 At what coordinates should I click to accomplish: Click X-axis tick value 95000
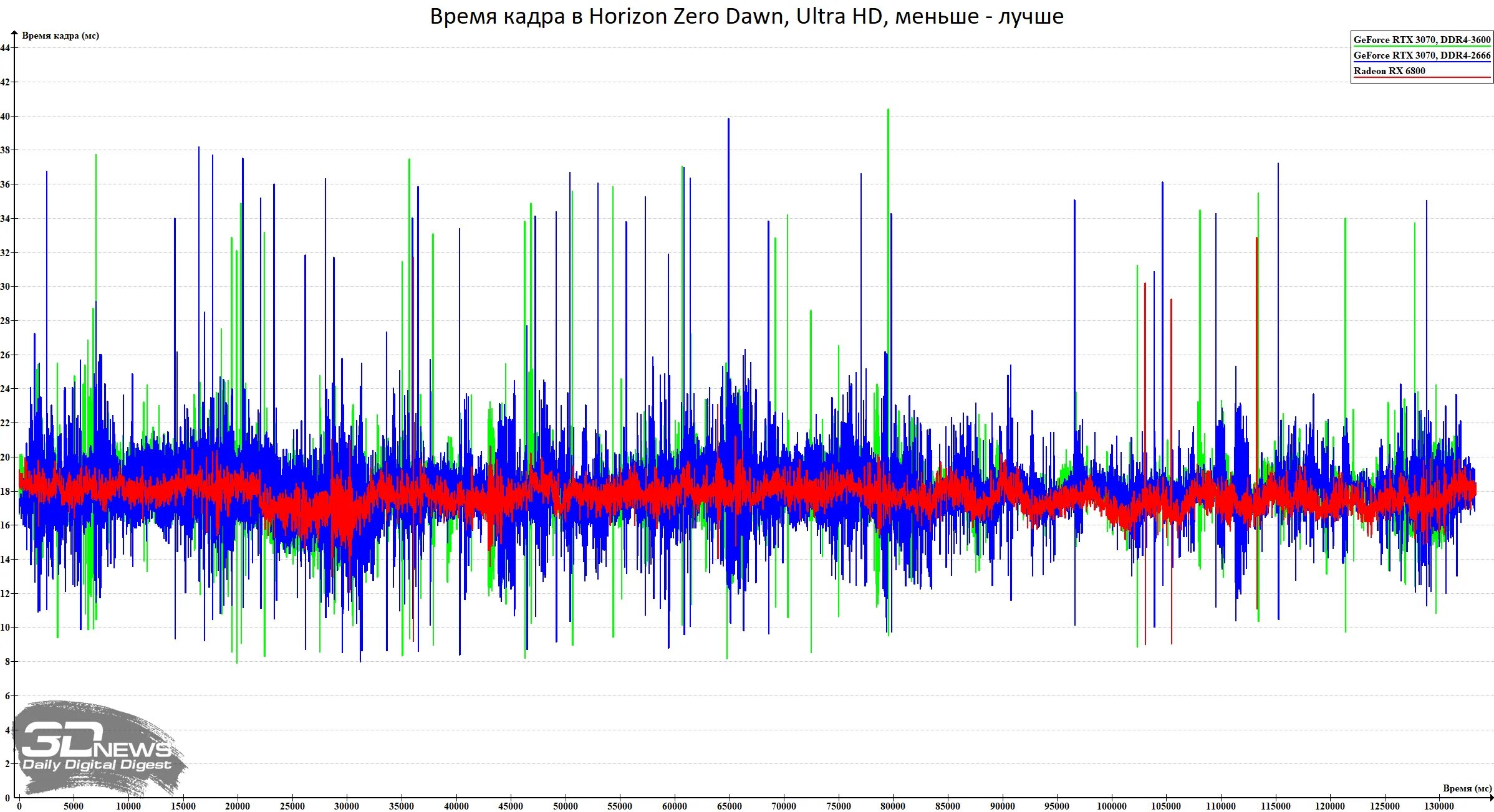(1057, 806)
